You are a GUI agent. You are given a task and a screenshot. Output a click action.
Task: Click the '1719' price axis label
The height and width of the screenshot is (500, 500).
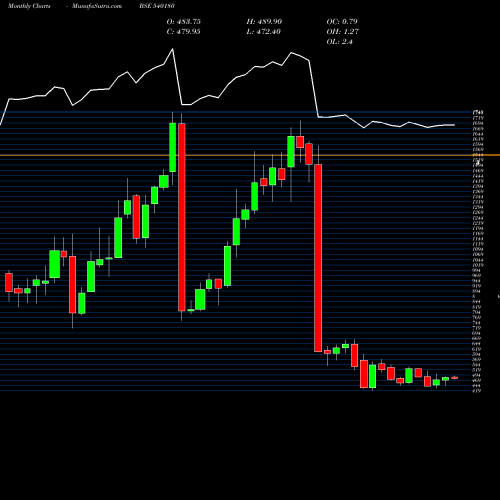[x=478, y=118]
